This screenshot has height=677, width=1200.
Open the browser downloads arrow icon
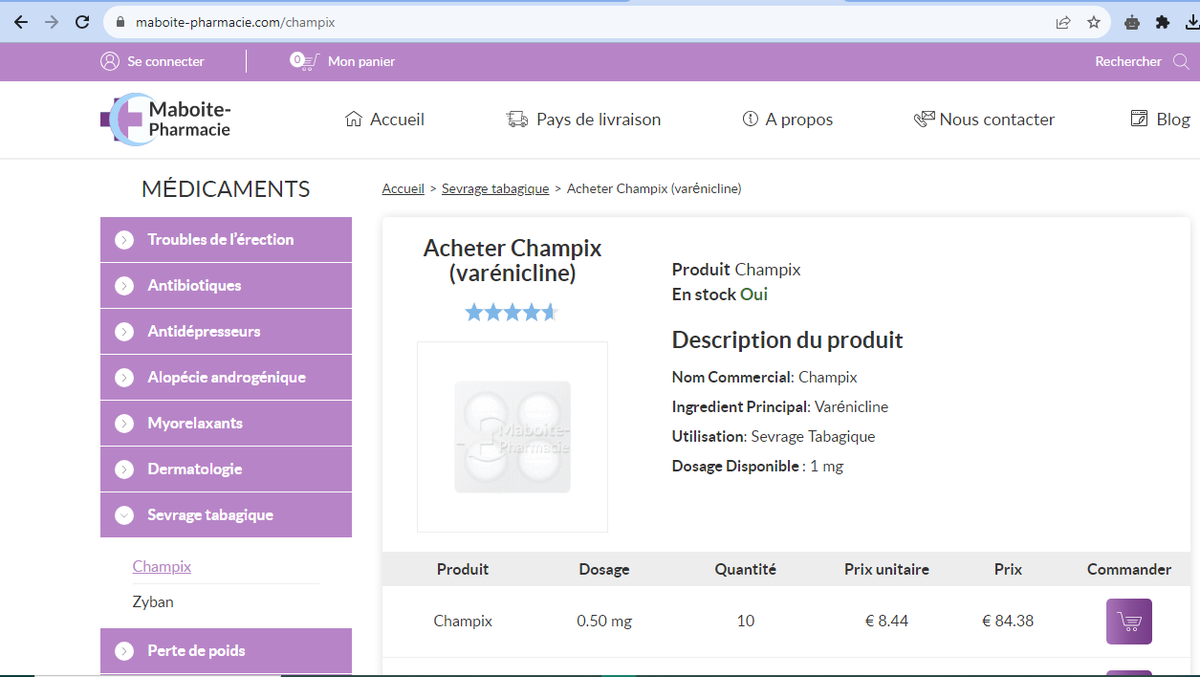point(1190,22)
